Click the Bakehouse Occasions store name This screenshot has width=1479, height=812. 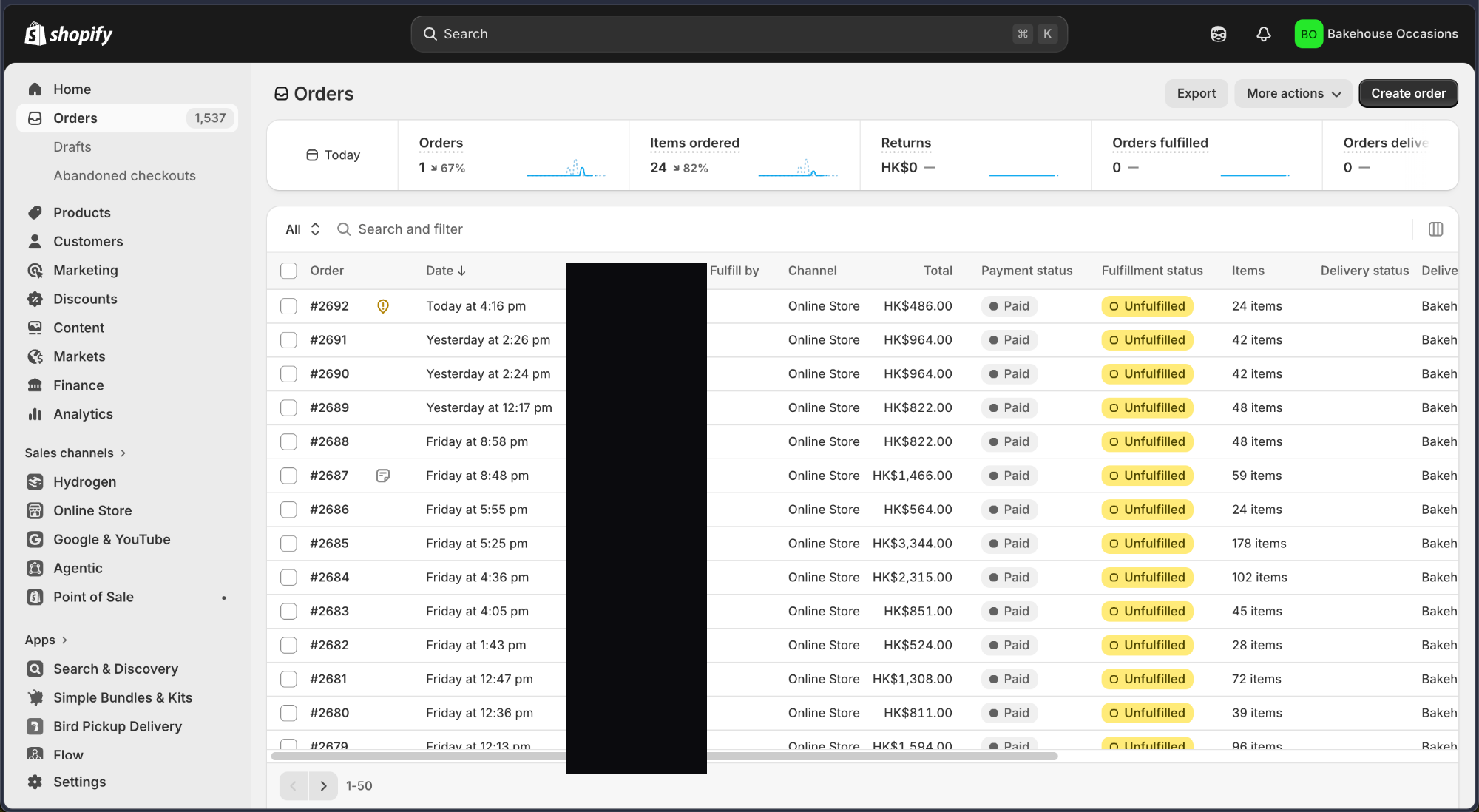point(1392,34)
